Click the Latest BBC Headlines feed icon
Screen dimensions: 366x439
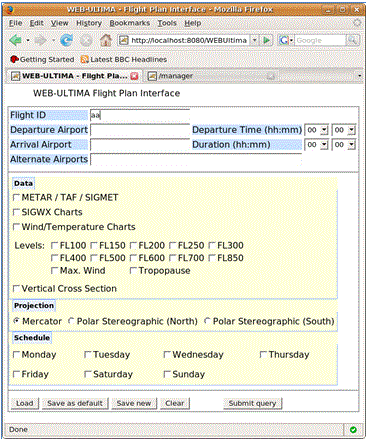tap(85, 60)
